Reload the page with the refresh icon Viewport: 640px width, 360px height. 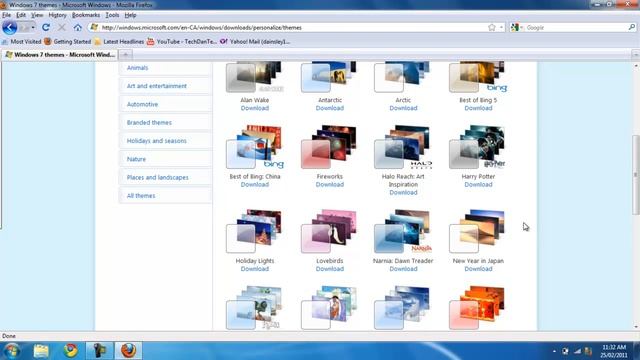46,27
